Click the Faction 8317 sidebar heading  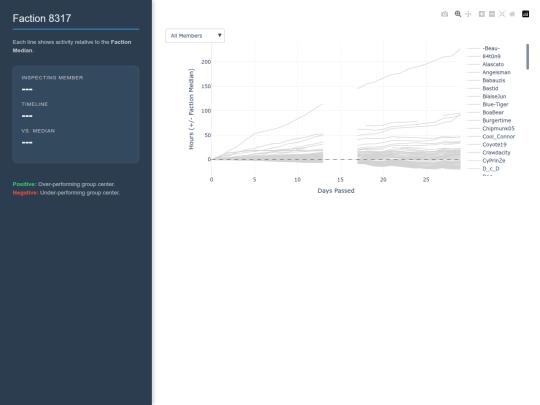point(42,18)
